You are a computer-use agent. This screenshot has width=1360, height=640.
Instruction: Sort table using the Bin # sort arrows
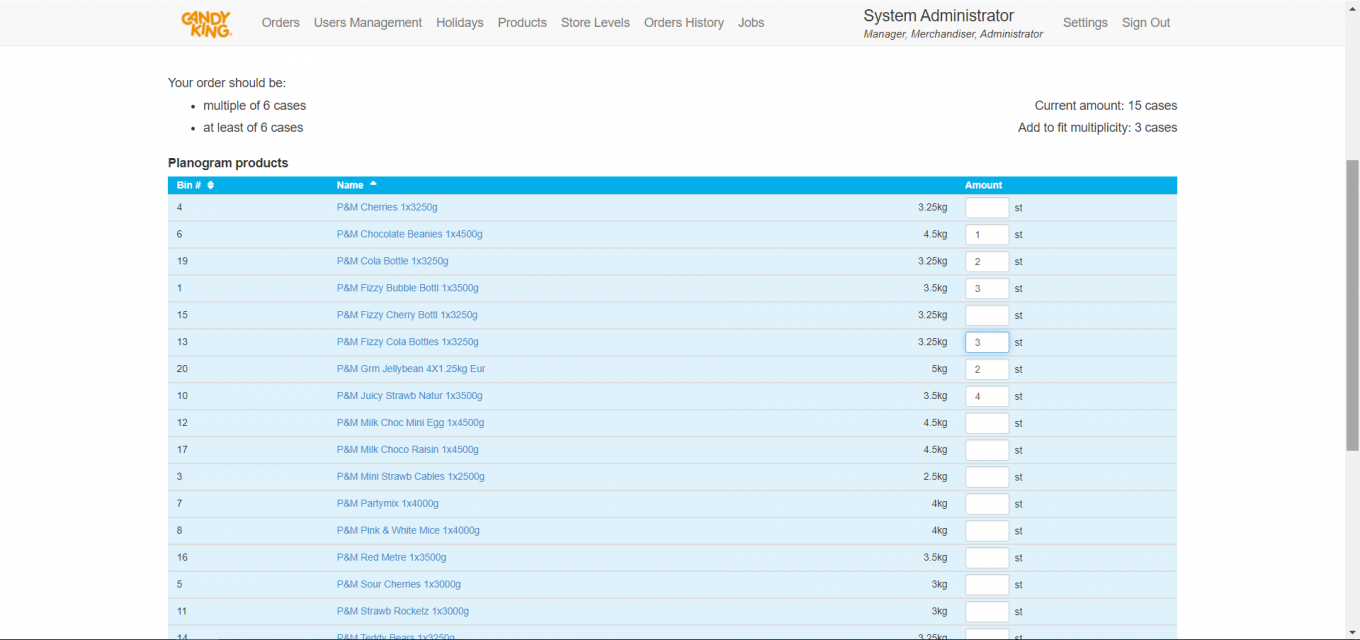click(x=210, y=185)
